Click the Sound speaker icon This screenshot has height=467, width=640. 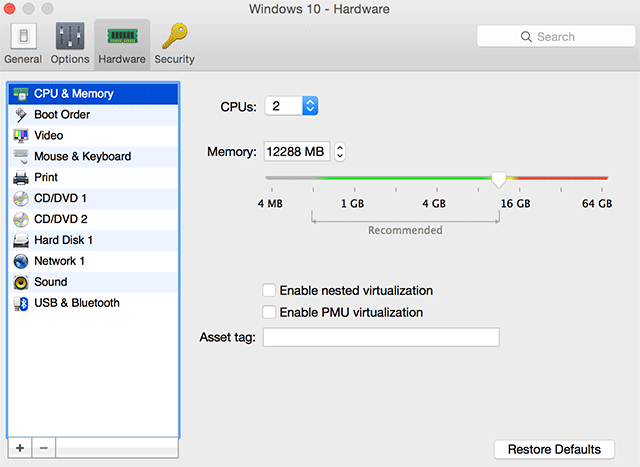point(21,282)
